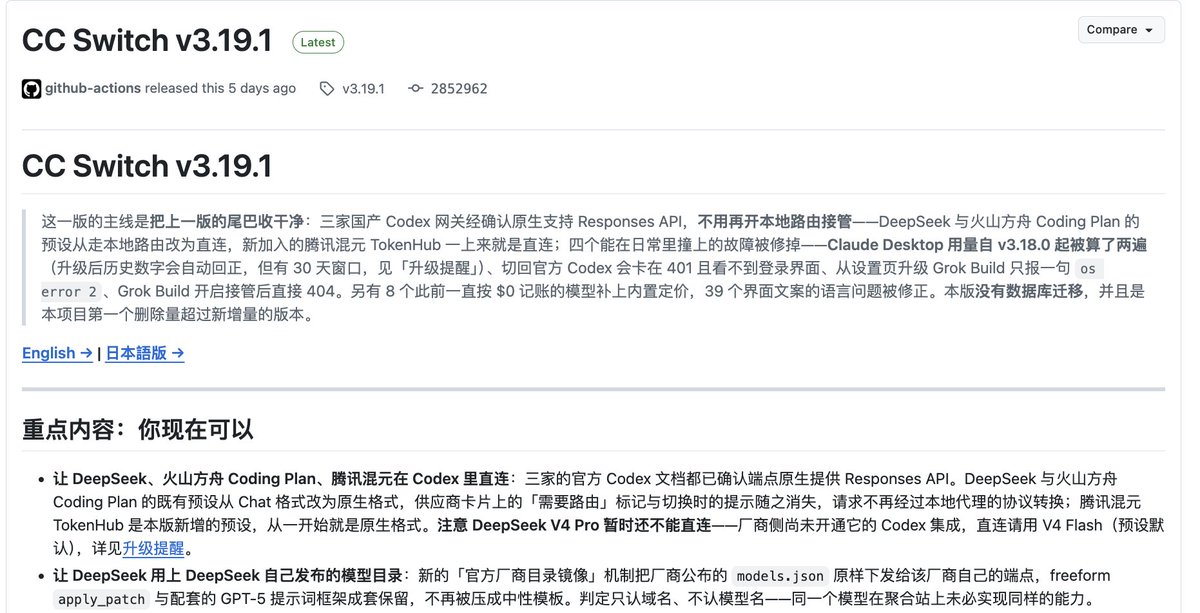Click bold text 不用再开本地路由接管
Viewport: 1200px width, 613px height.
coord(774,221)
